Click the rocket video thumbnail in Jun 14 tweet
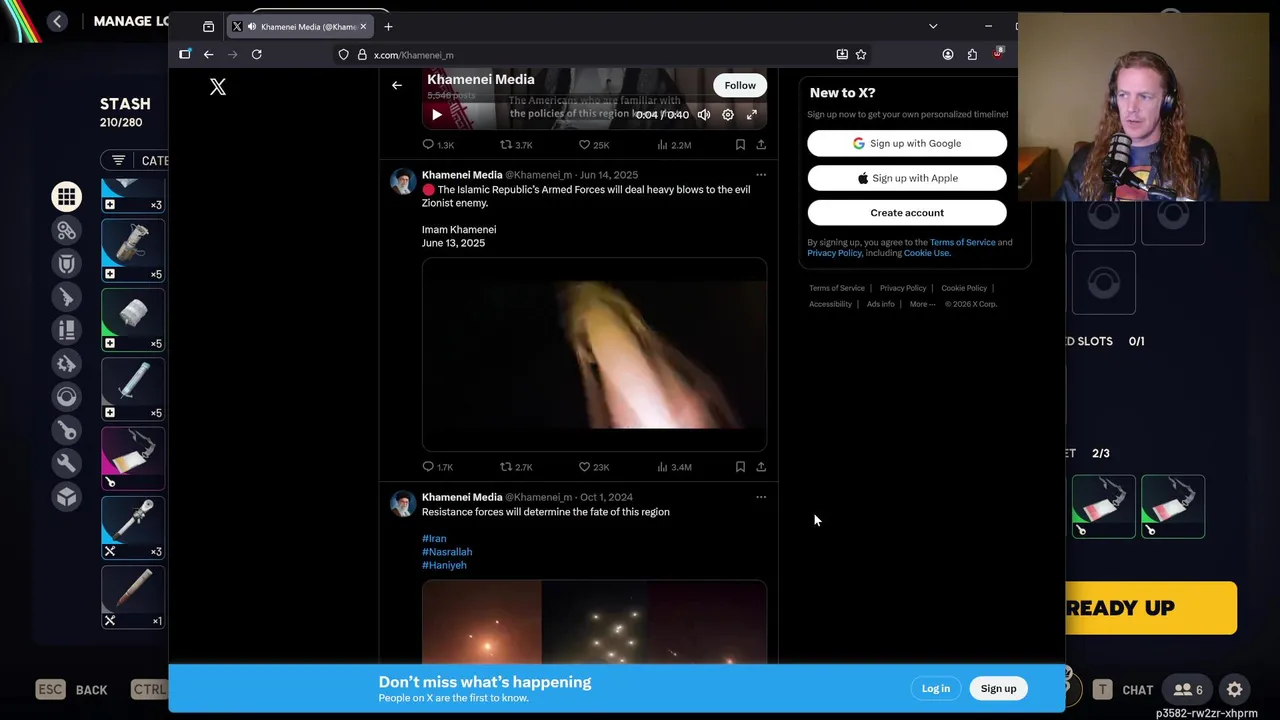This screenshot has height=720, width=1280. [x=594, y=354]
